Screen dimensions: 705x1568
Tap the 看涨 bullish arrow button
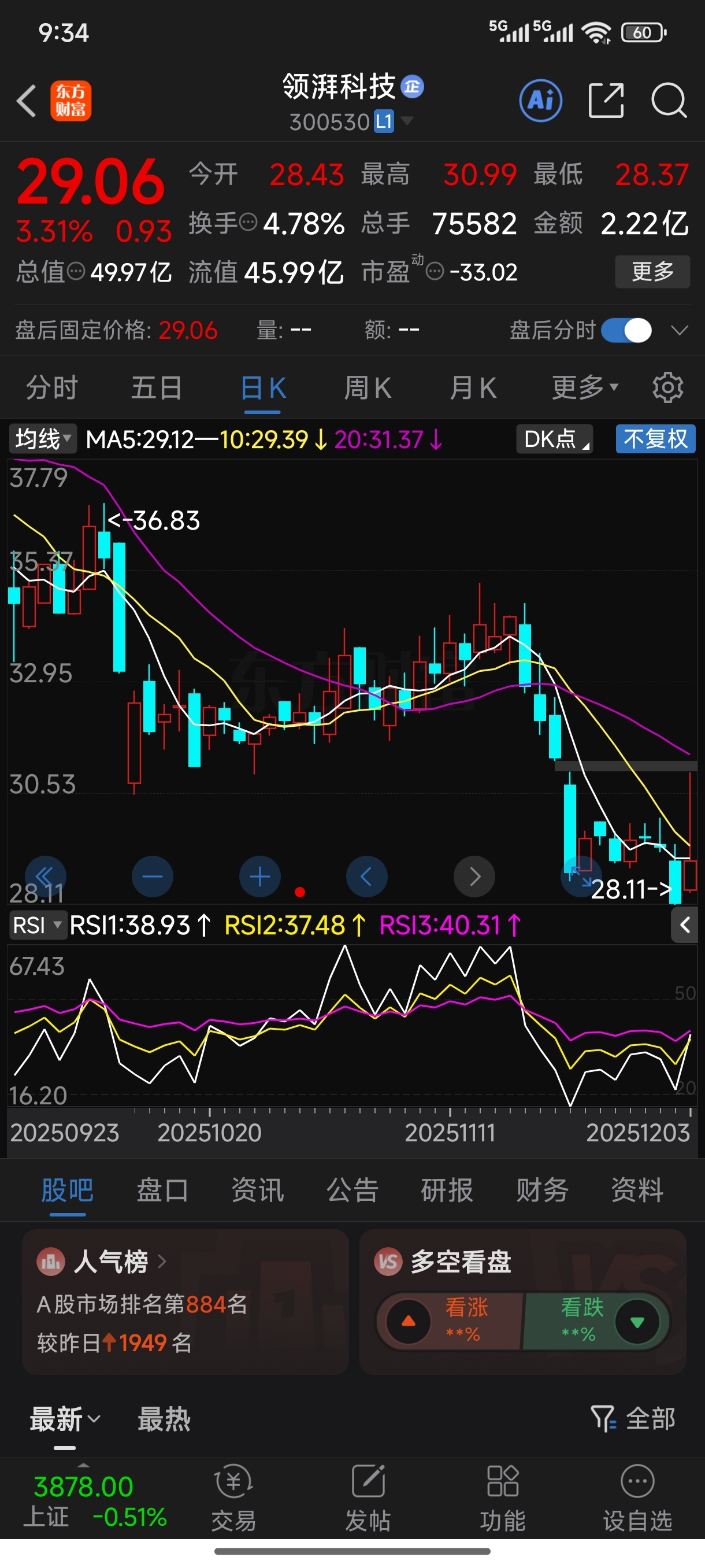[x=409, y=1322]
